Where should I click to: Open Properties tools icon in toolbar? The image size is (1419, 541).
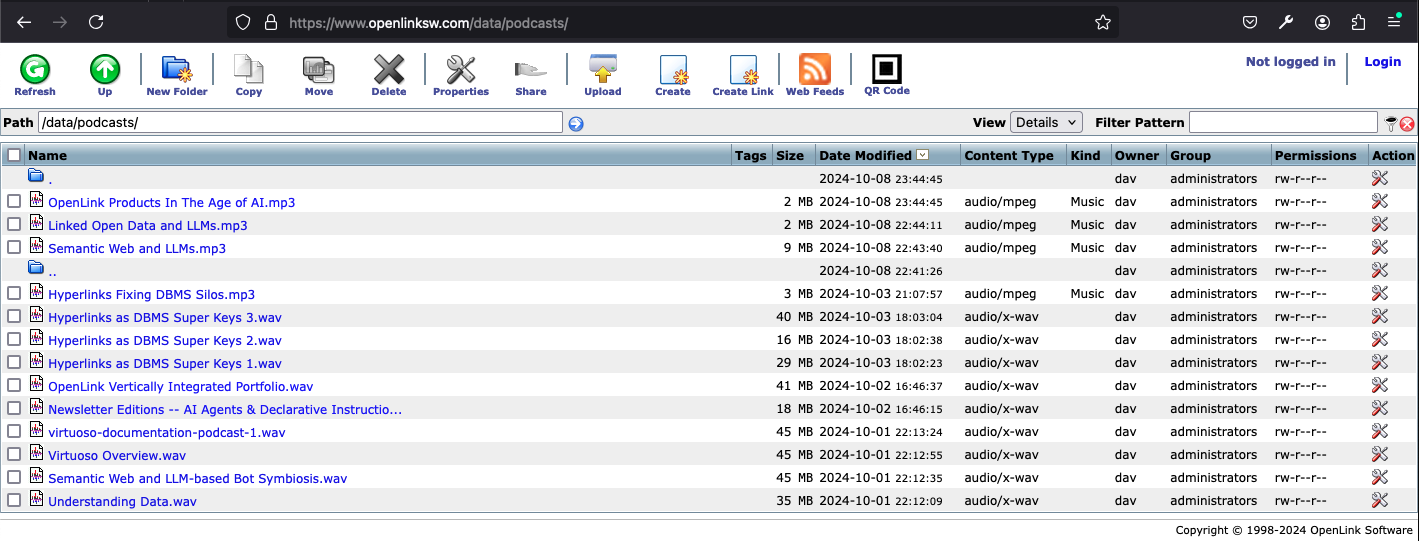pos(461,69)
